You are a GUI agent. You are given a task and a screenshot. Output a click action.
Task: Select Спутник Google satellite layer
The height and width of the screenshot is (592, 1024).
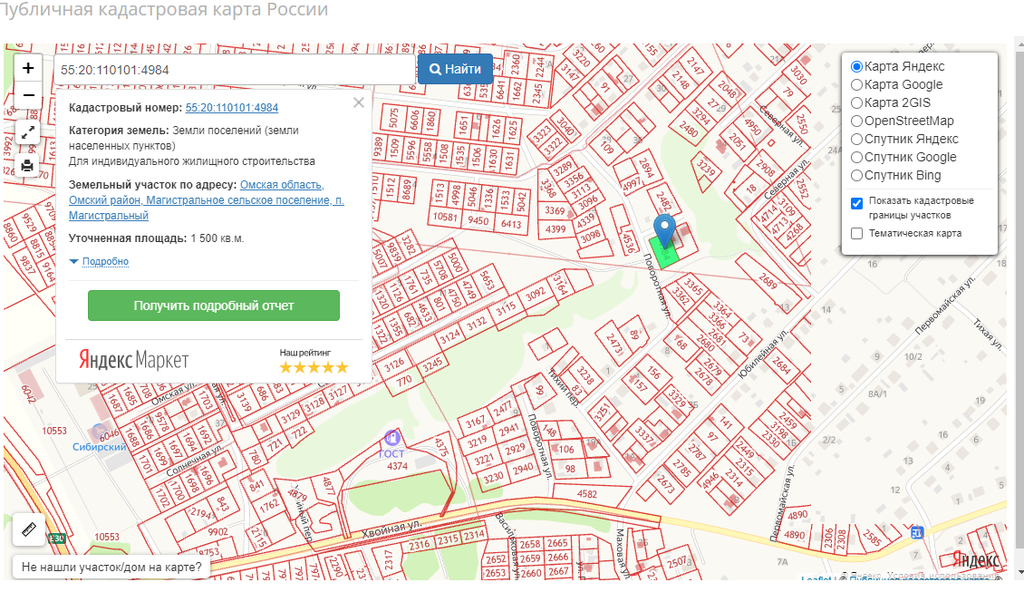pyautogui.click(x=857, y=157)
